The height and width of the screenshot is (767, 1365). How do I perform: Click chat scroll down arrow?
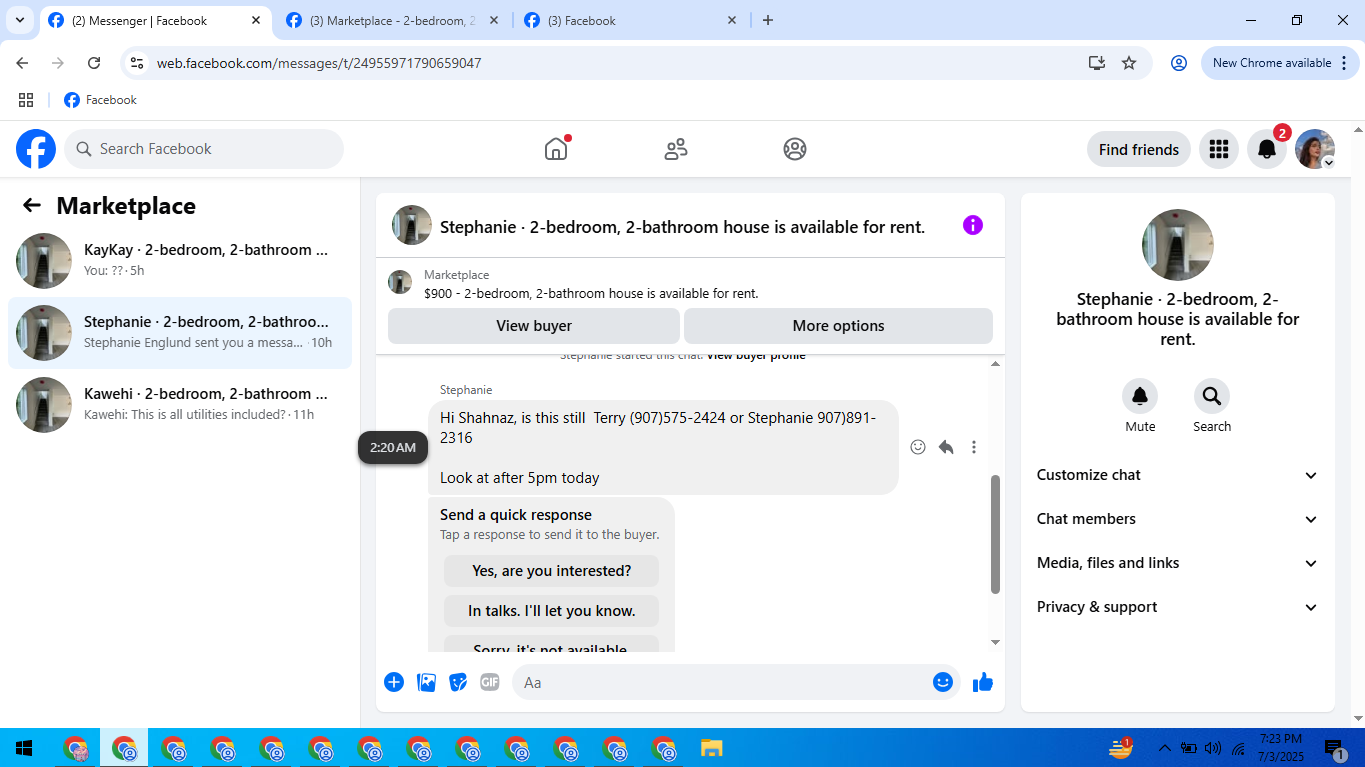995,642
